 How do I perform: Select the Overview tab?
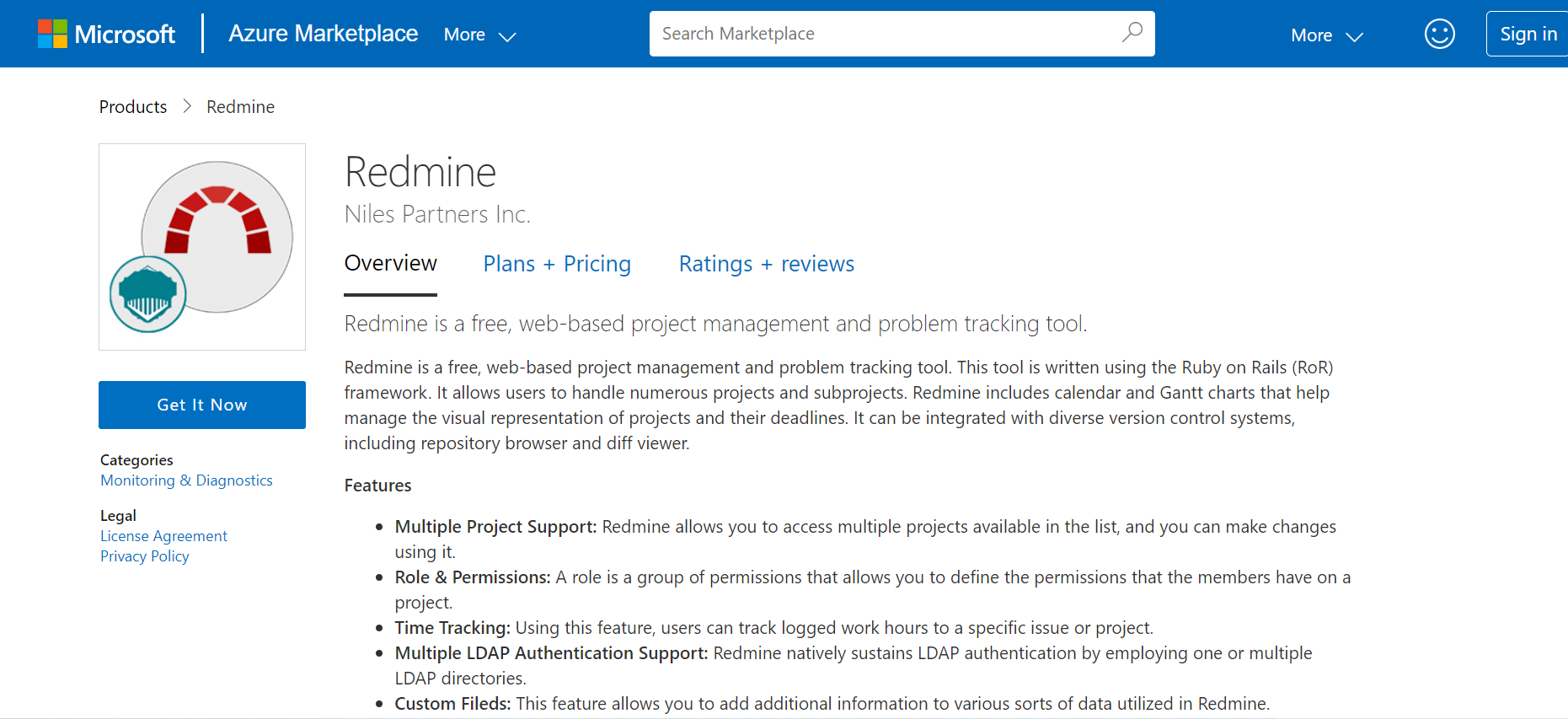point(390,264)
